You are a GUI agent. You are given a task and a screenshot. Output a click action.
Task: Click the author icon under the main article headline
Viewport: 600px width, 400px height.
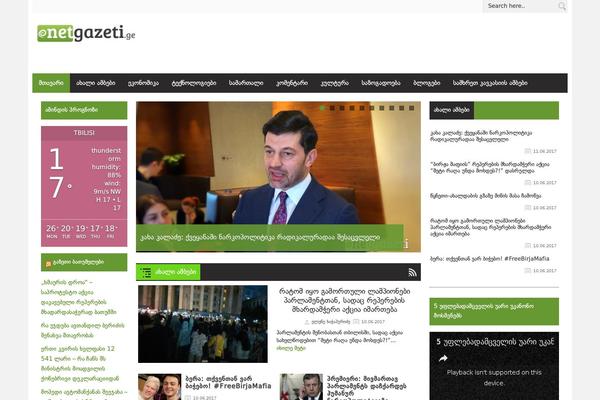click(x=307, y=322)
